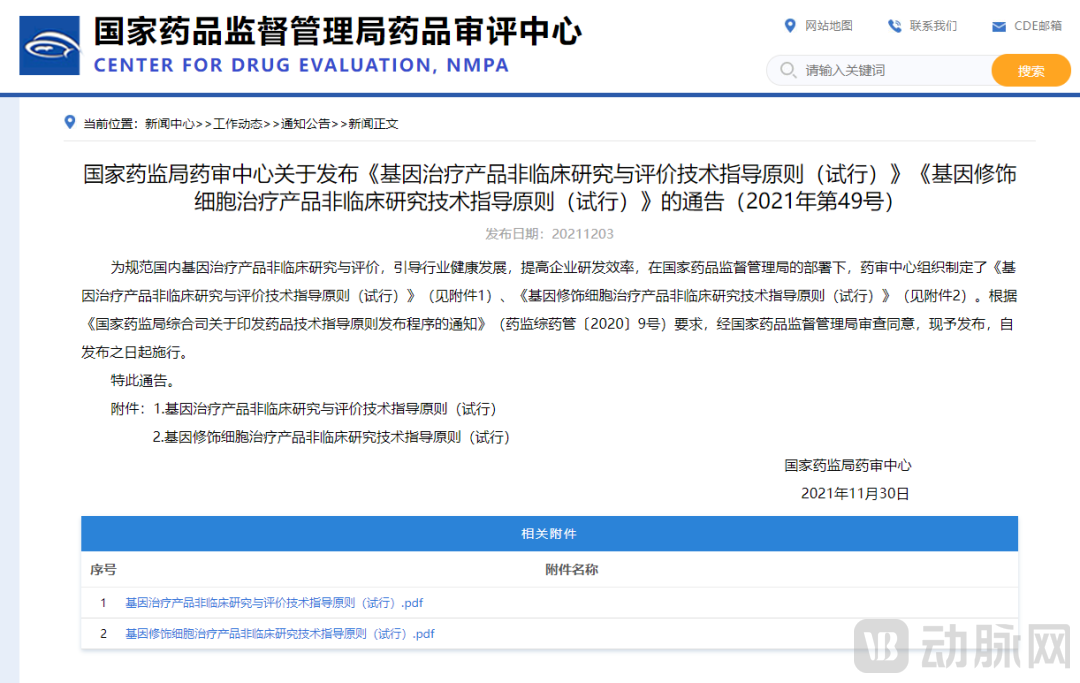Download 基因修饰细胞治疗产品非临床研究技术指导原则 PDF attachment
Image resolution: width=1080 pixels, height=683 pixels.
pos(279,633)
